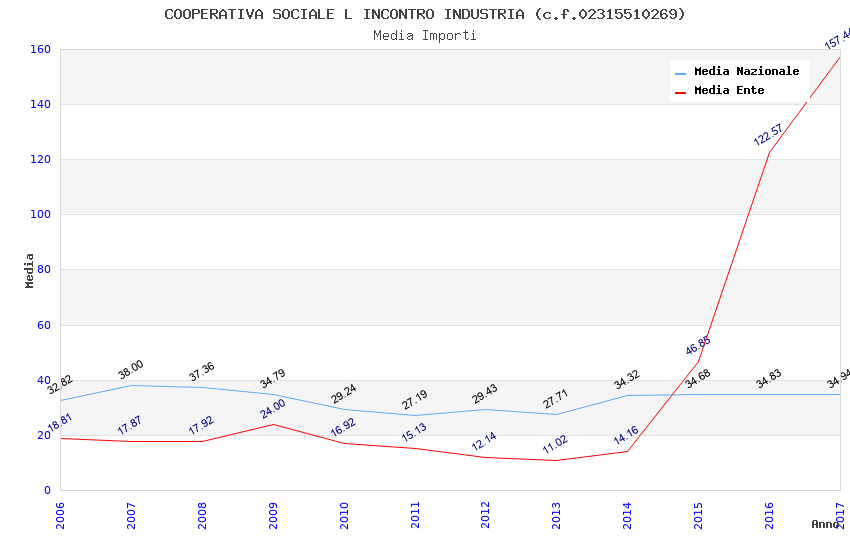Select the 17.92 ente value label

click(201, 425)
